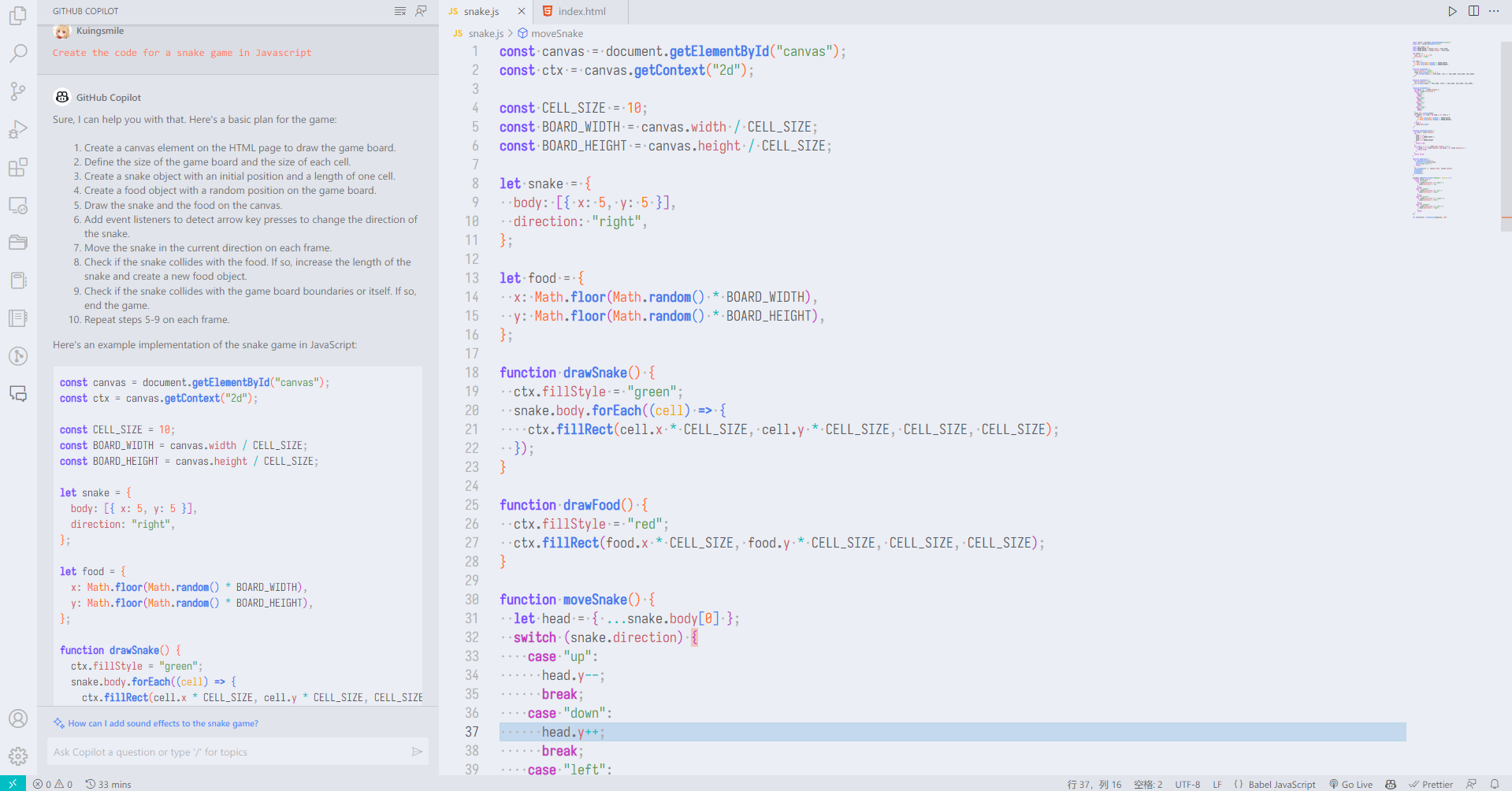Screen dimensions: 1512x791
Task: Change the UTF-8 file encoding
Action: click(1187, 784)
